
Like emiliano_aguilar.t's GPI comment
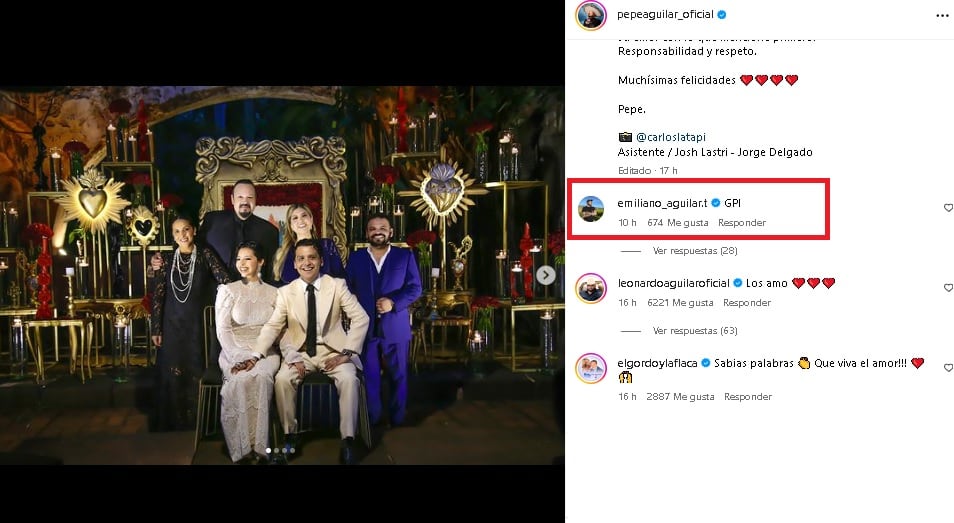coord(947,208)
